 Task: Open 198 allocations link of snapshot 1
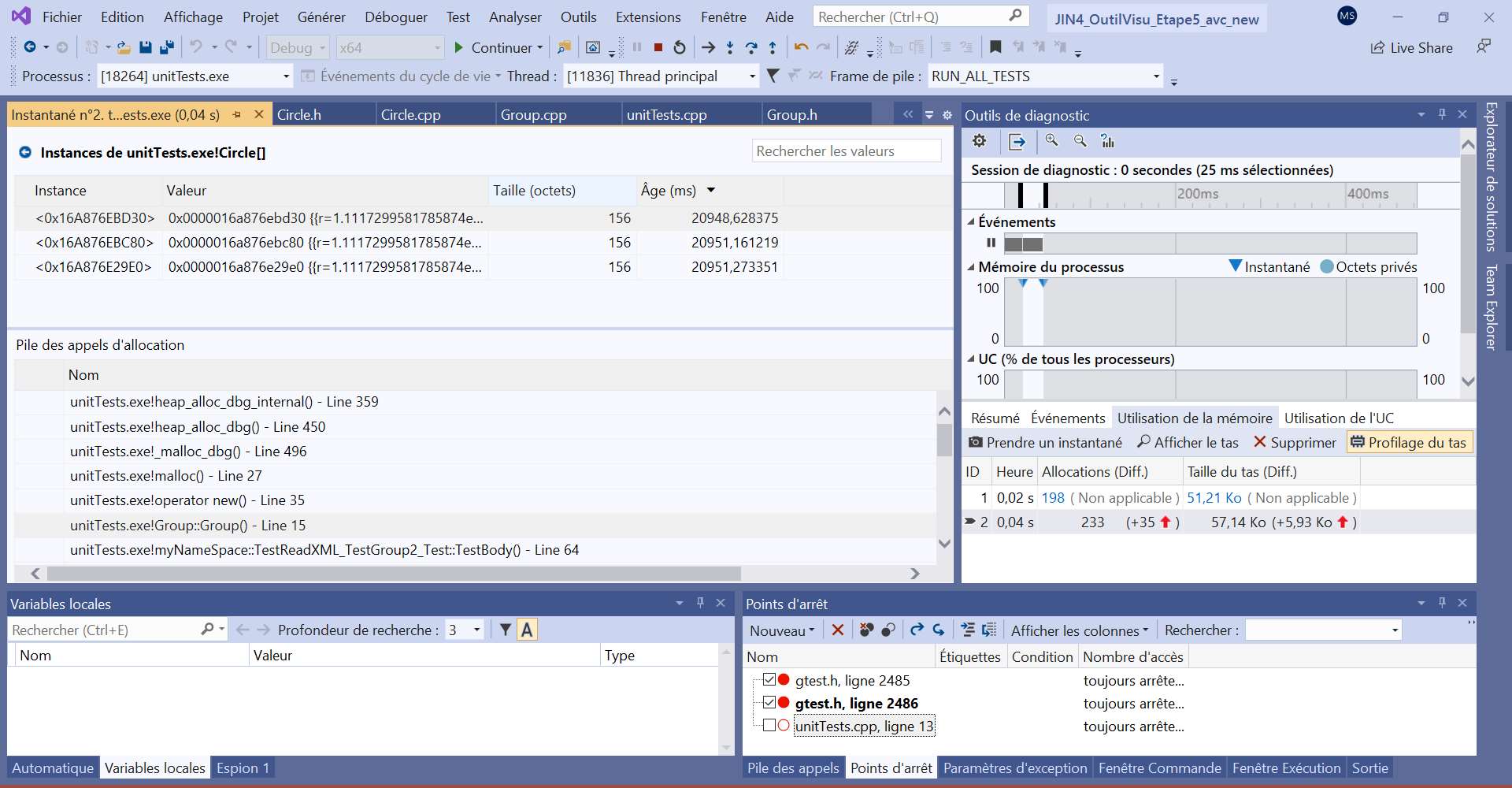pos(1053,497)
